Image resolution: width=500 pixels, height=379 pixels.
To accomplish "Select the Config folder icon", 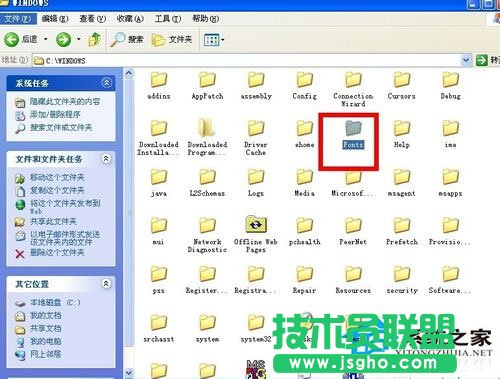I will pos(305,80).
